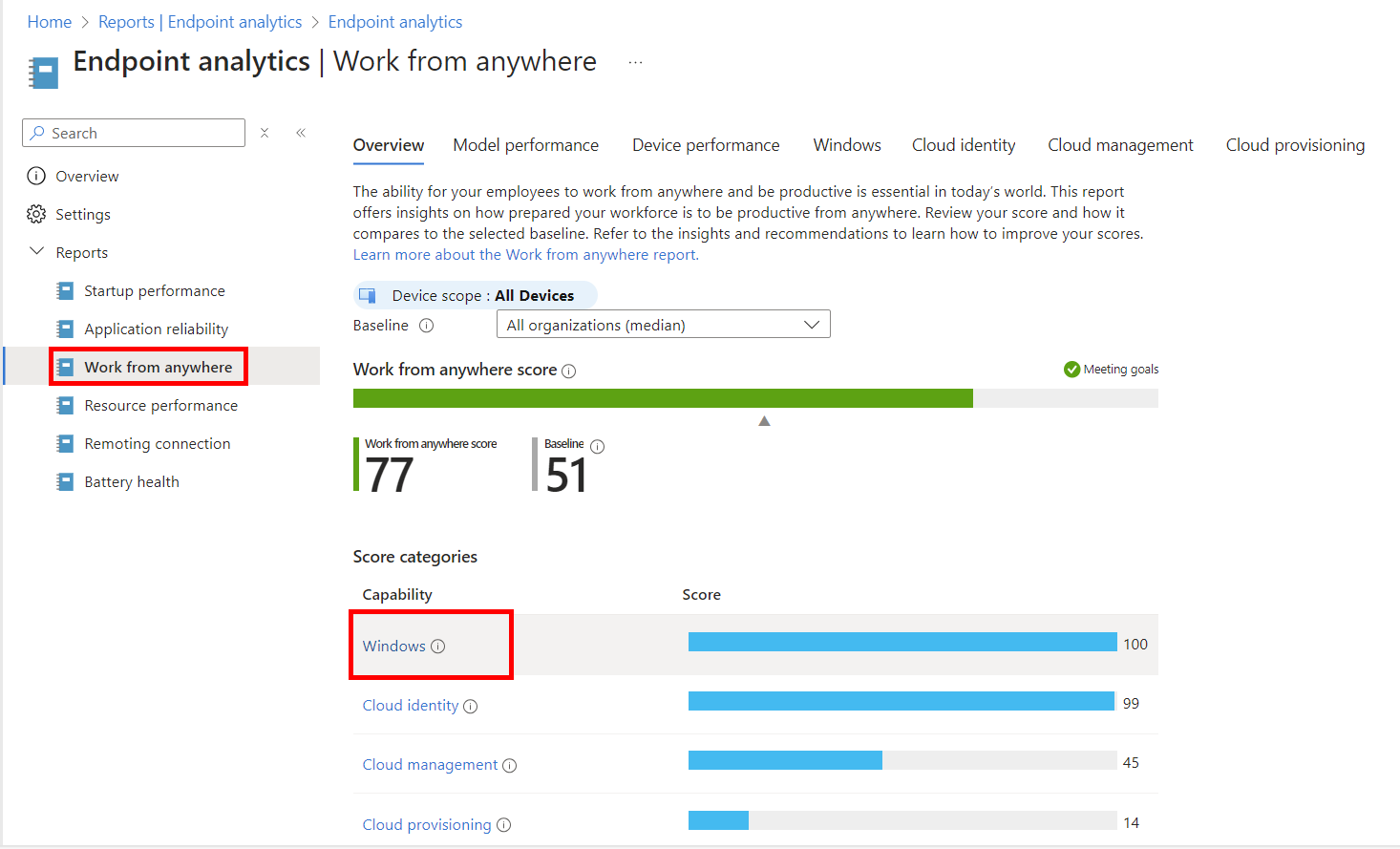The height and width of the screenshot is (849, 1400).
Task: Switch to the Cloud identity tab
Action: [964, 145]
